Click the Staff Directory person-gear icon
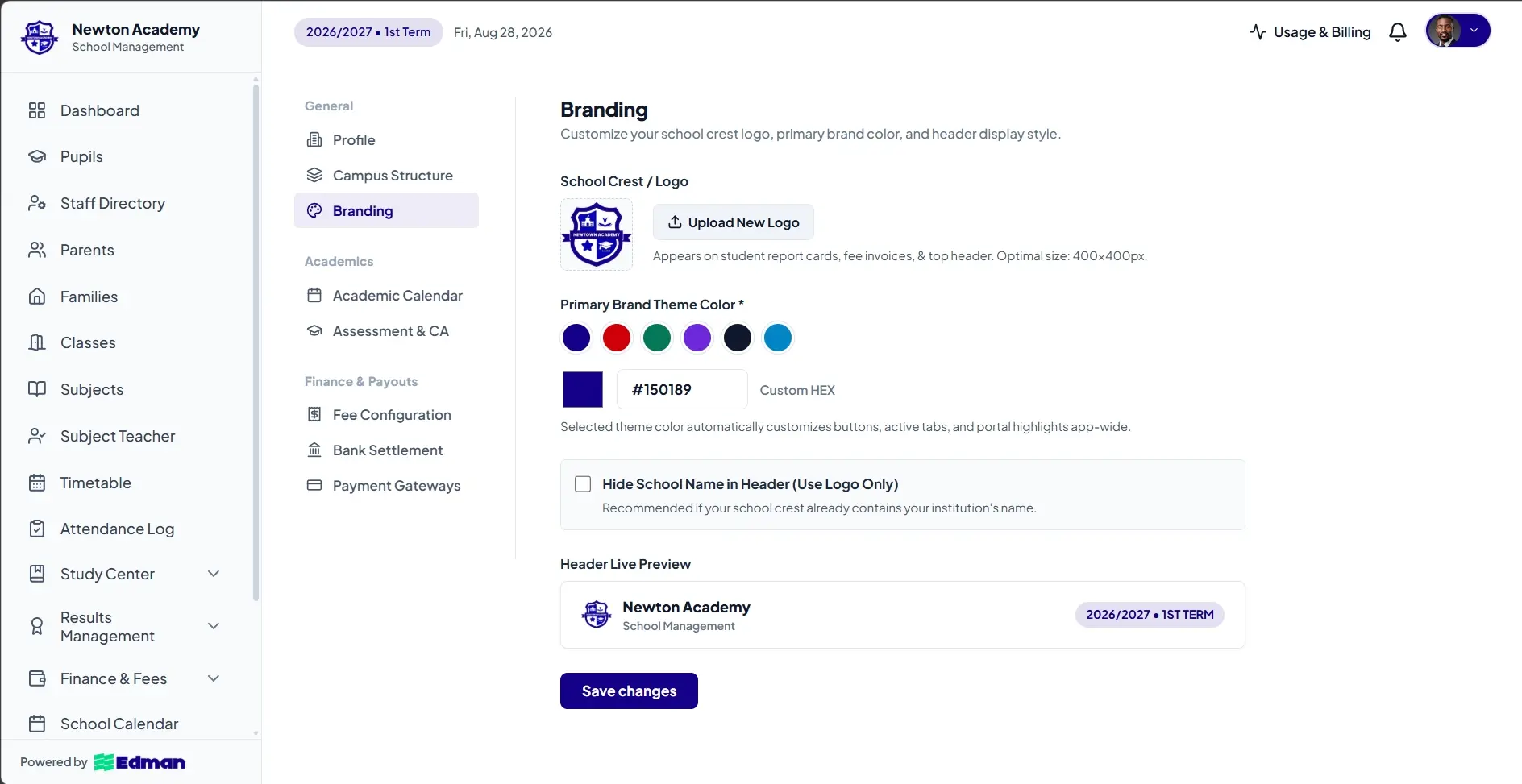The image size is (1522, 784). (x=37, y=203)
